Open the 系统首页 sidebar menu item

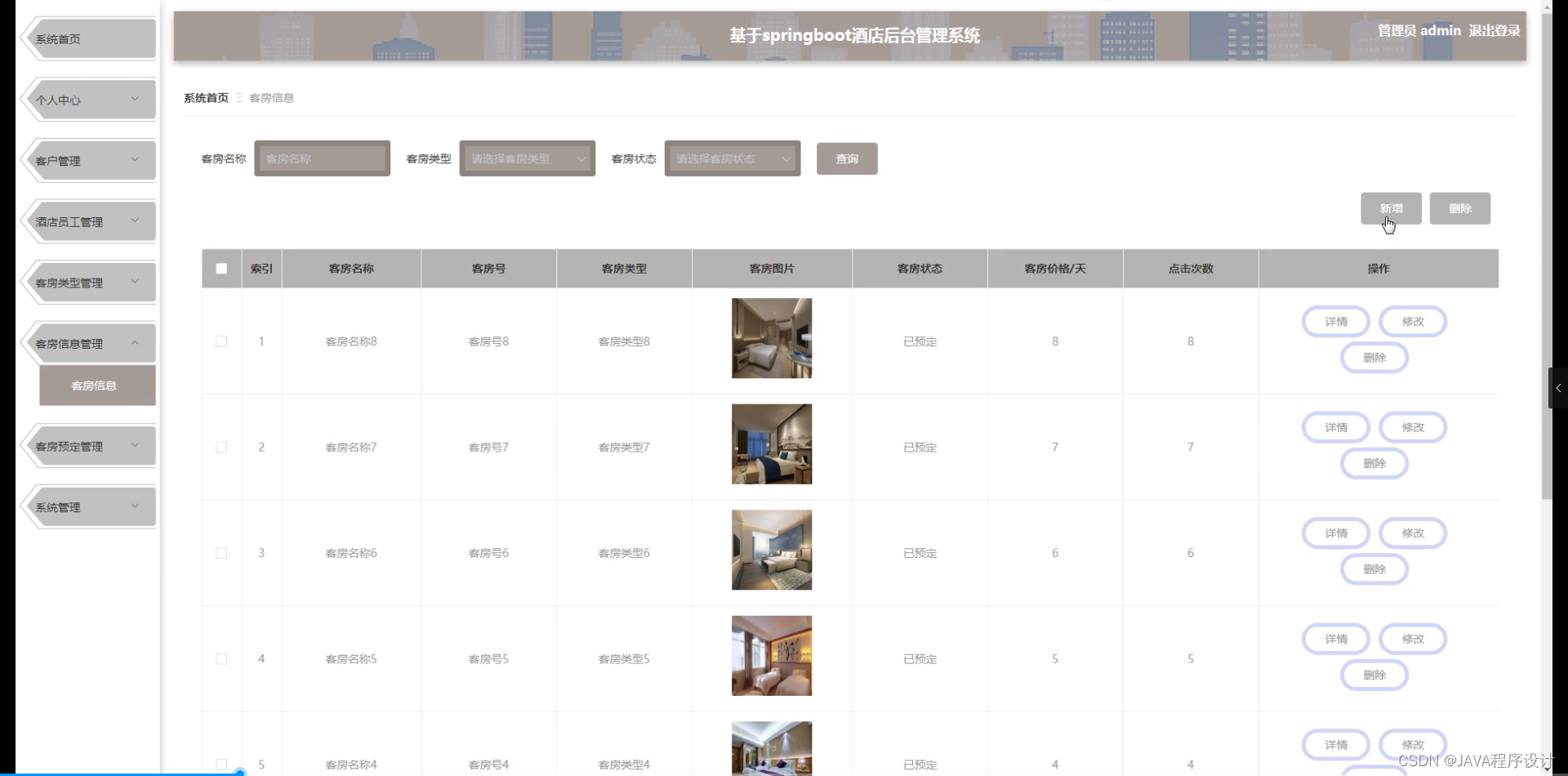[89, 39]
